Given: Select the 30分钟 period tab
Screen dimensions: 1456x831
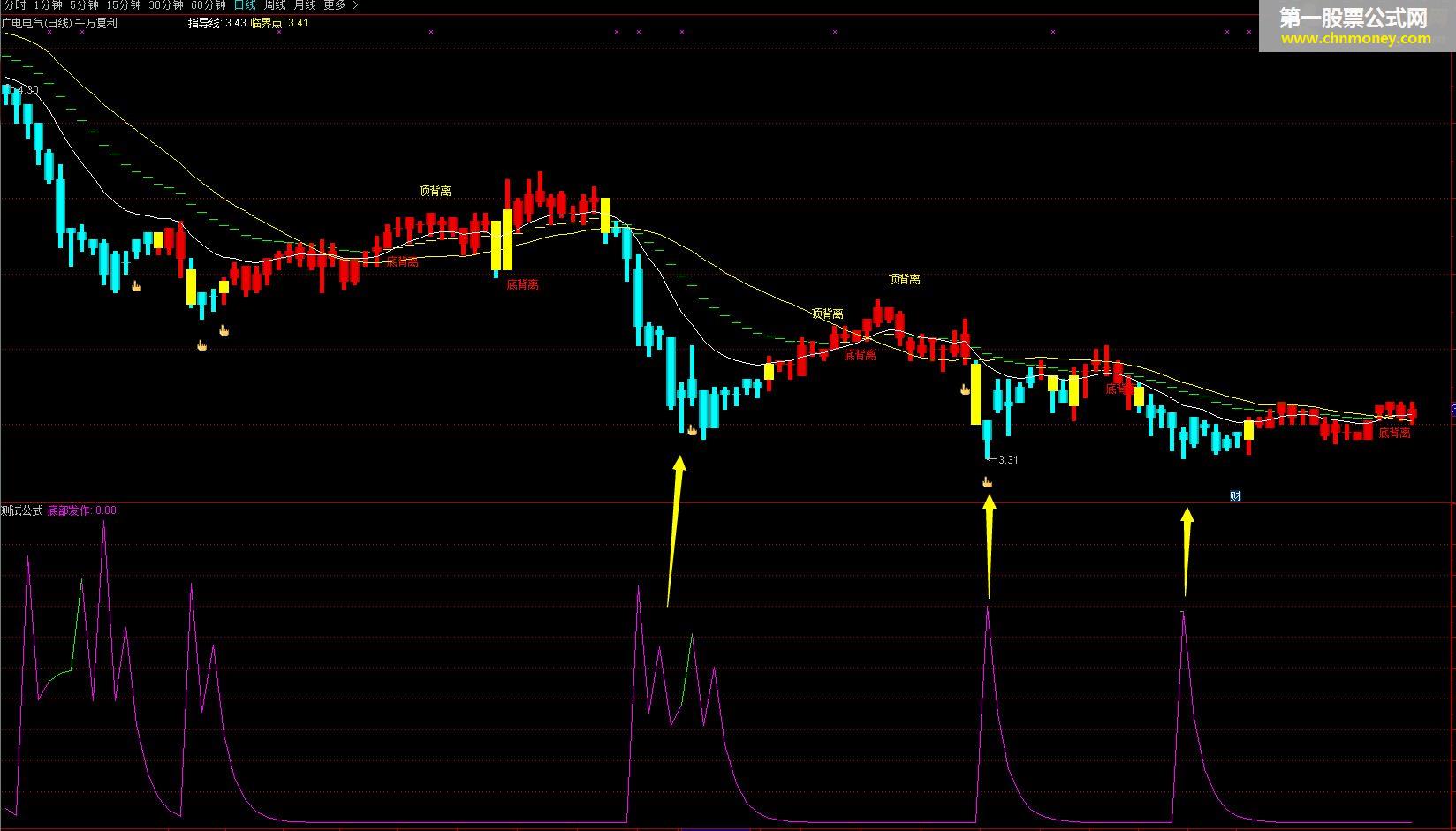Looking at the screenshot, I should point(166,5).
